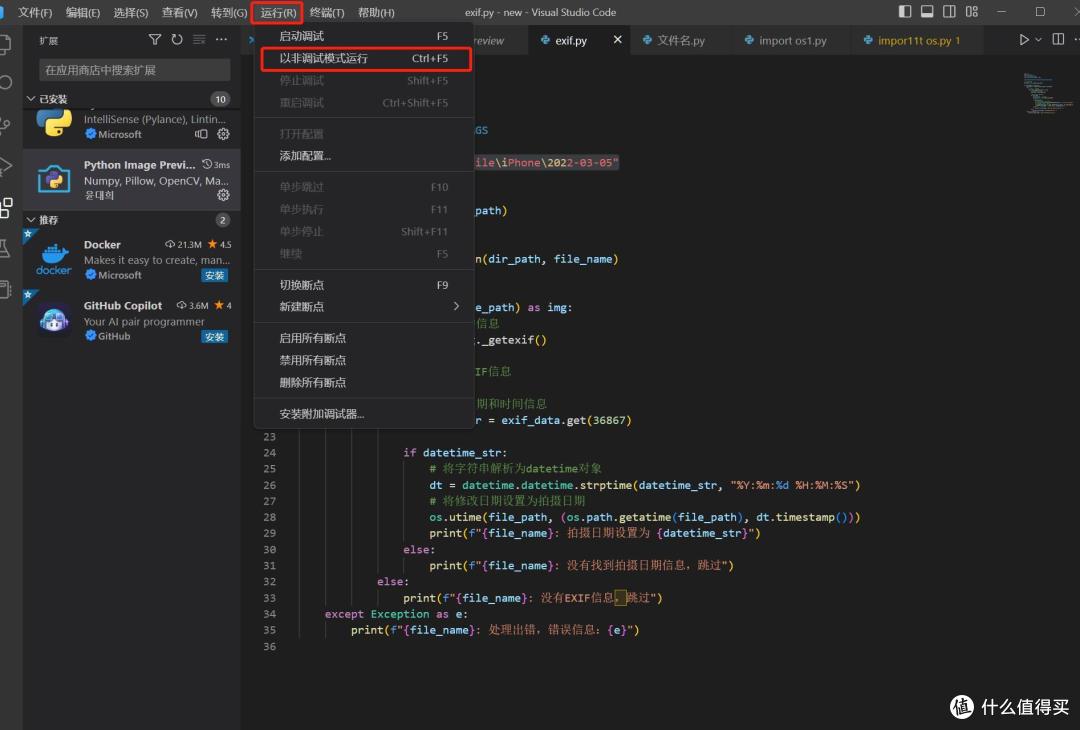Click the Run Python File play icon

[x=1024, y=40]
